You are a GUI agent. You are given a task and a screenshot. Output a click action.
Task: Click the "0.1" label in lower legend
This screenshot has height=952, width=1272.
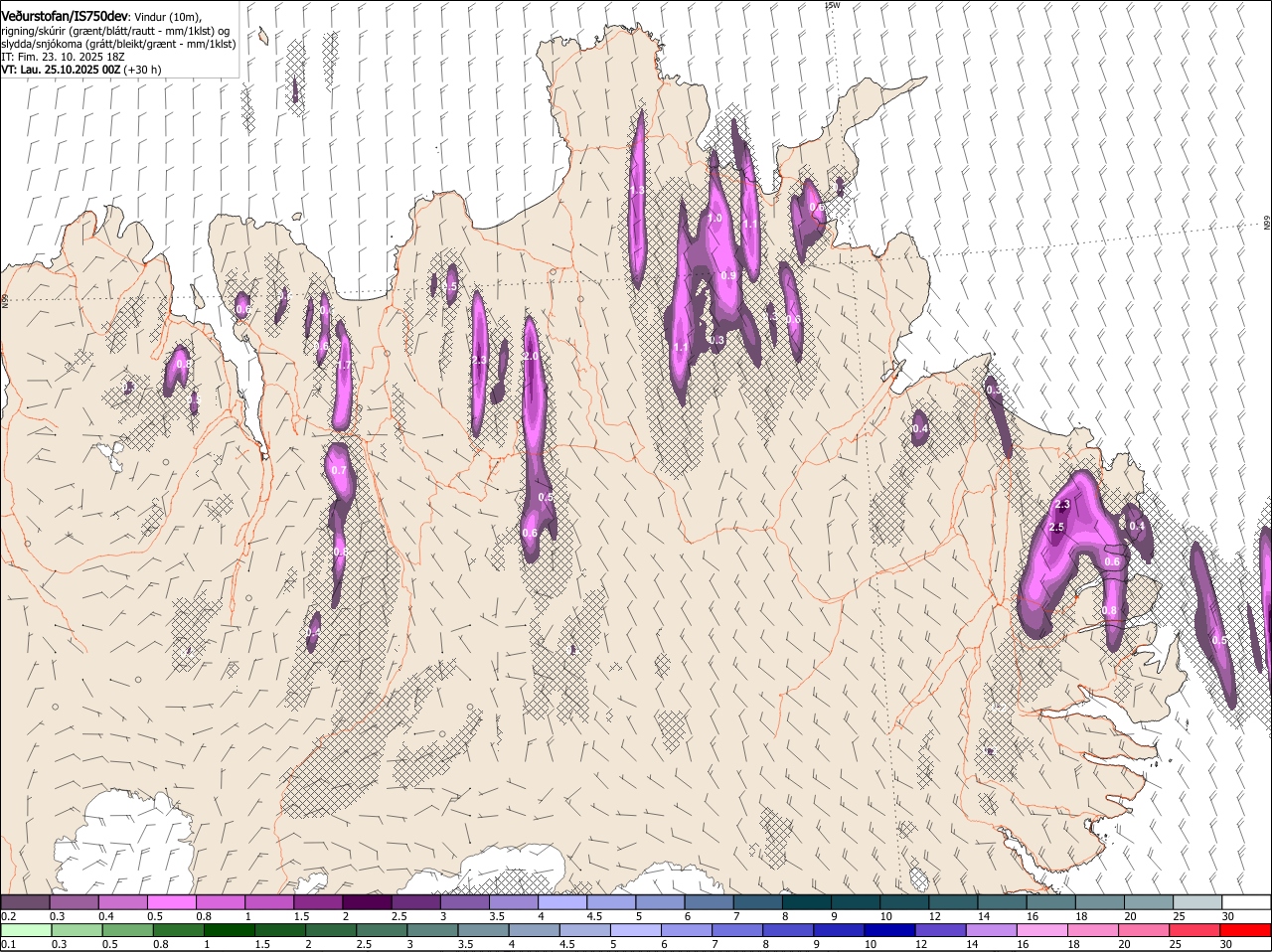8,944
